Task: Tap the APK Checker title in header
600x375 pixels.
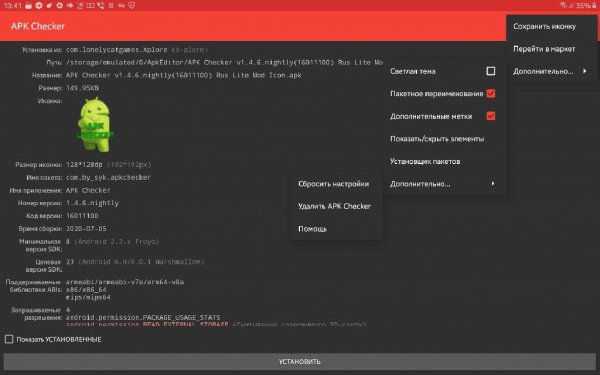Action: point(38,26)
